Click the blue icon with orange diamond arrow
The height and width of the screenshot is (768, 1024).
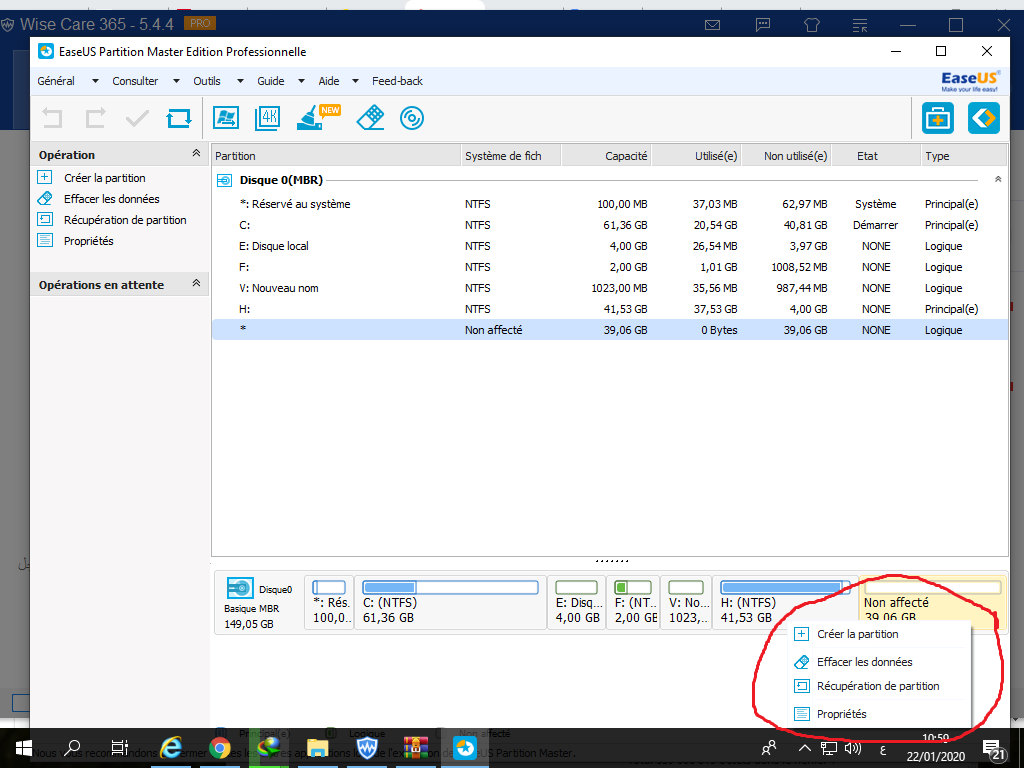pyautogui.click(x=984, y=118)
